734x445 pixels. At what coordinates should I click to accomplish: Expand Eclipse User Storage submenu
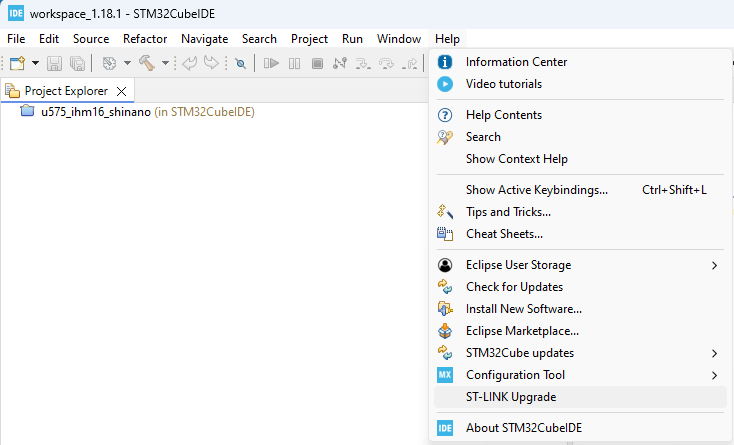580,265
